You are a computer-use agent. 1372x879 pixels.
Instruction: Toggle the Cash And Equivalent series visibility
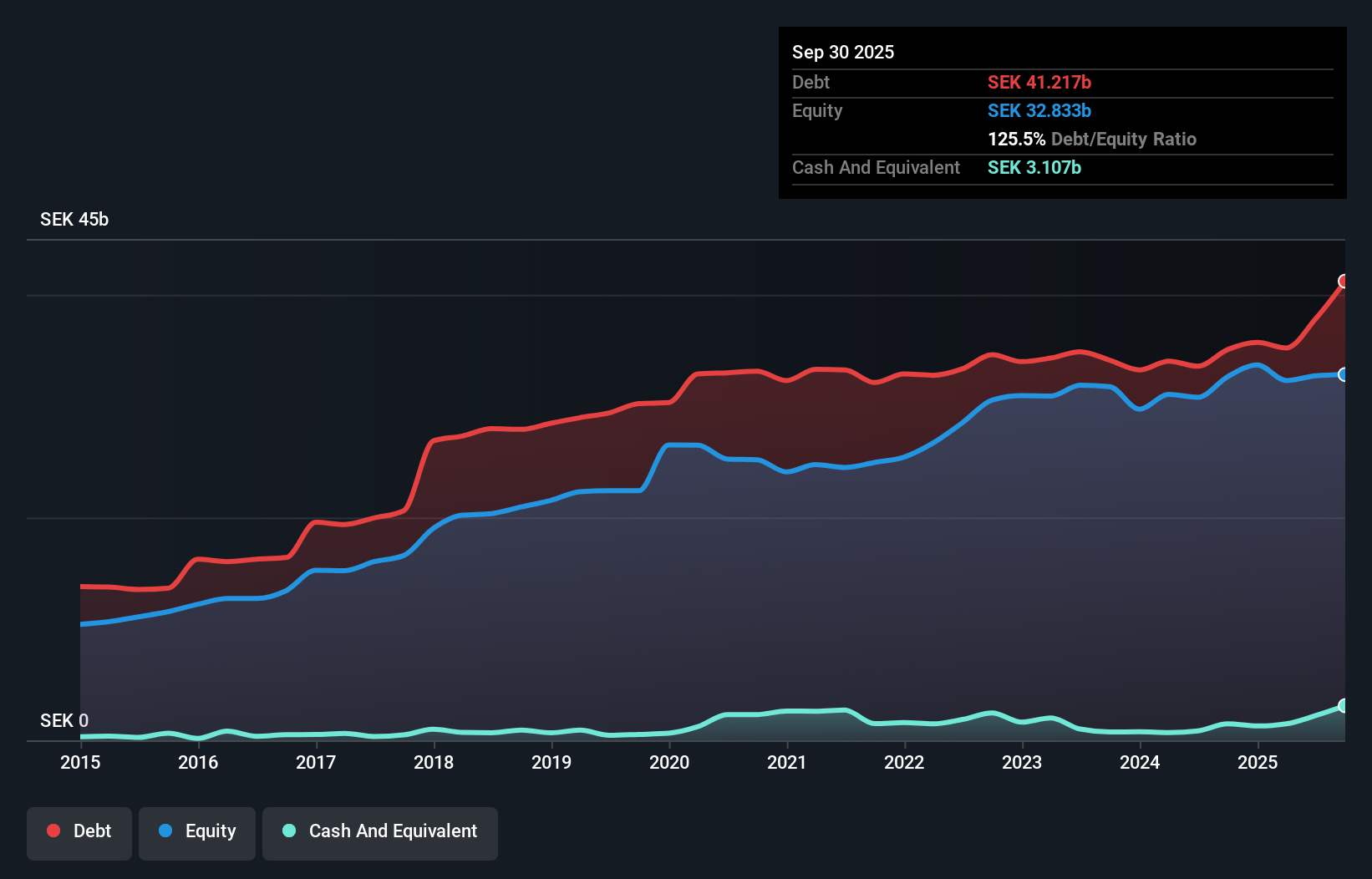(380, 832)
